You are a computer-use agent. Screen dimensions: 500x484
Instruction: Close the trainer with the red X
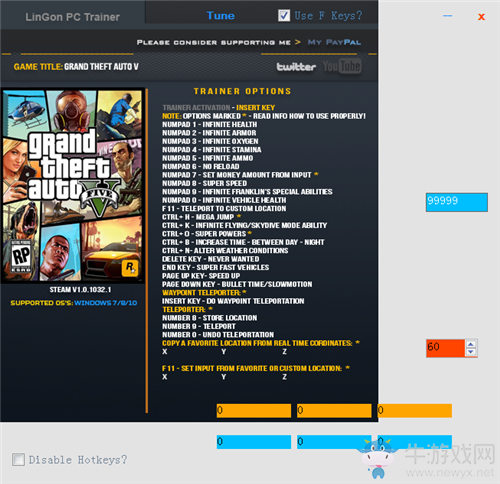481,17
